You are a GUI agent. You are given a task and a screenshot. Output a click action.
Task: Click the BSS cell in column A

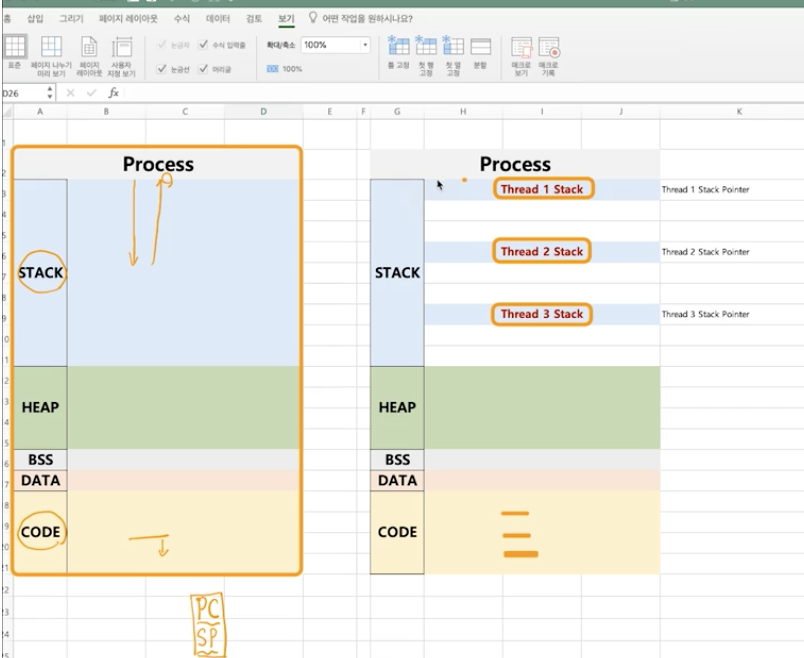pos(40,460)
